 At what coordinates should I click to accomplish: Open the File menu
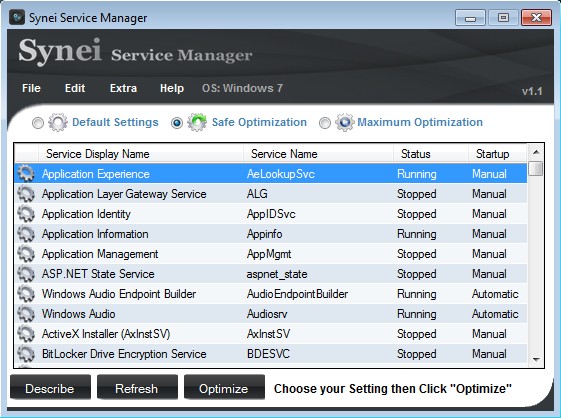coord(31,88)
